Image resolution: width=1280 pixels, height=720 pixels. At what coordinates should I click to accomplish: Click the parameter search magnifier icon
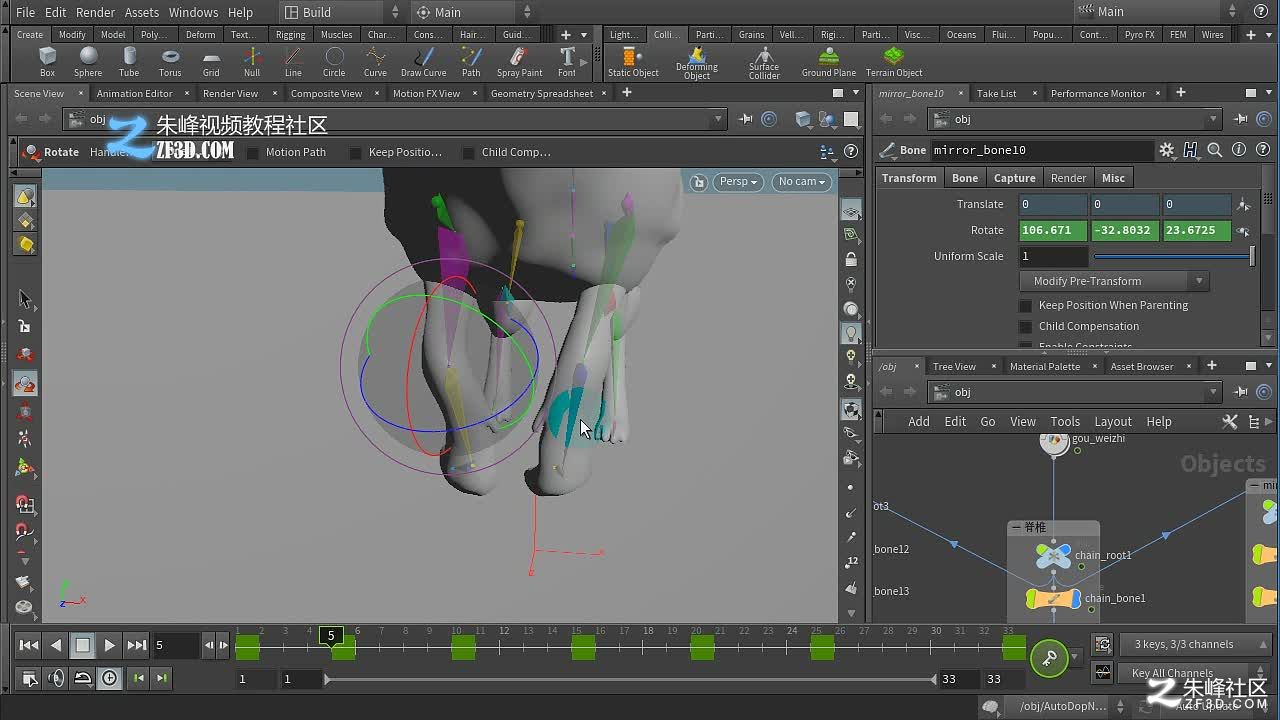click(1215, 150)
